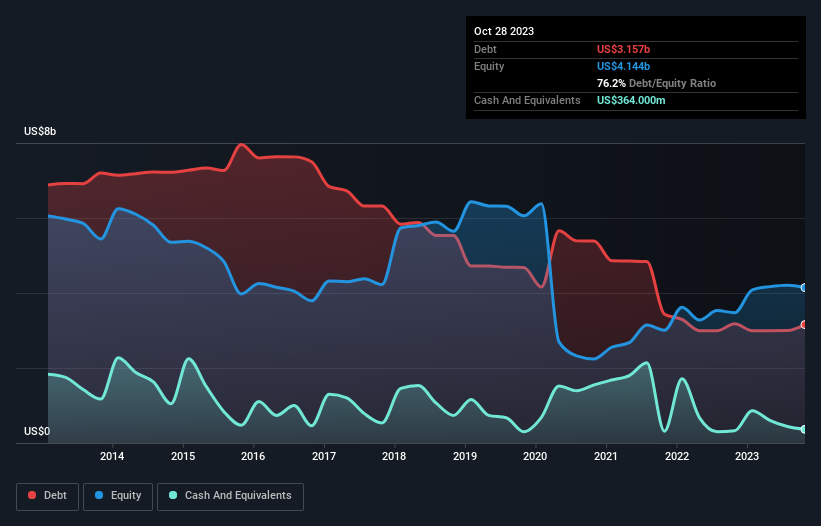This screenshot has width=821, height=526.
Task: Click the Debt row label in tooltip
Action: 485,49
